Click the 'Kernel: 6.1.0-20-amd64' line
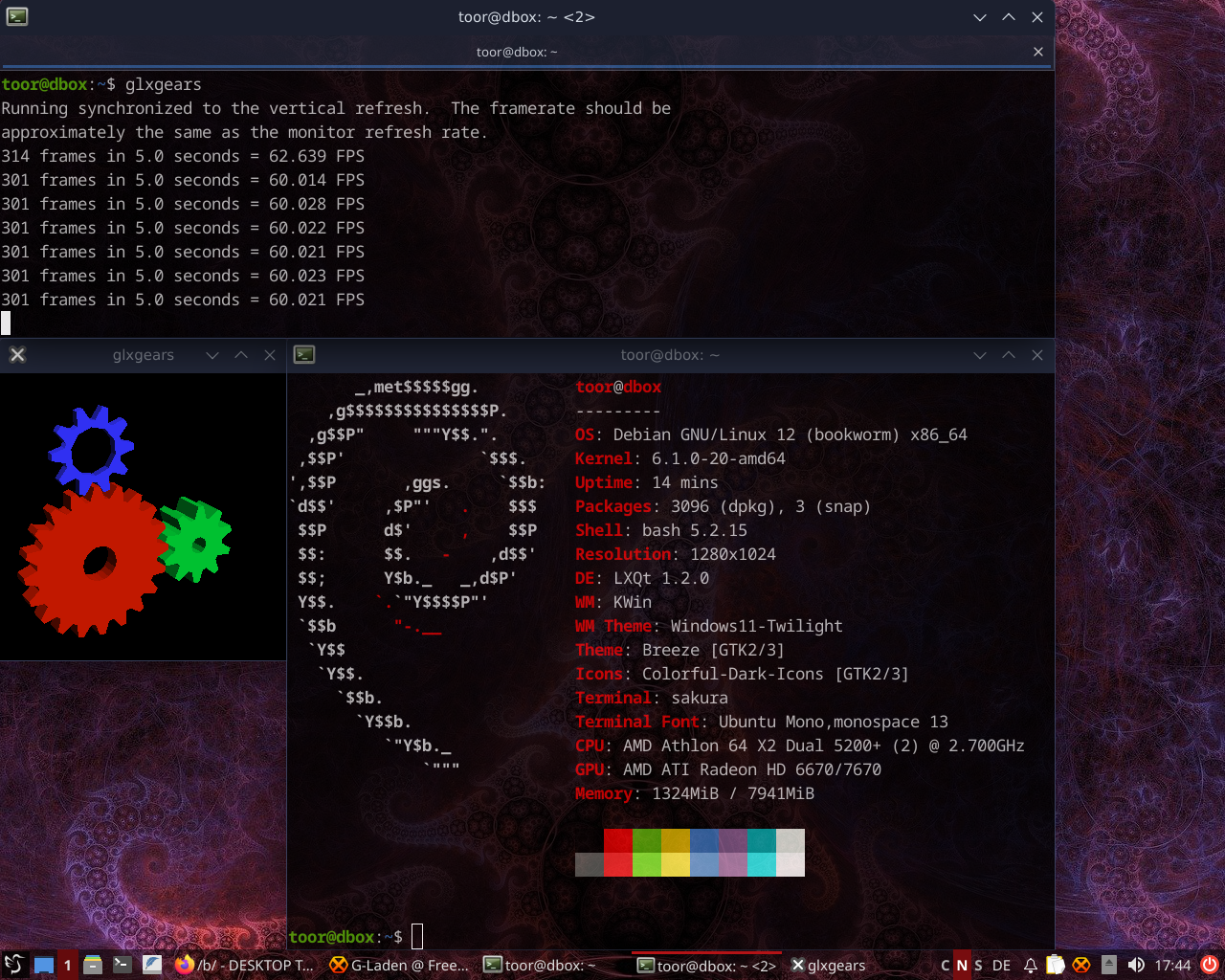The image size is (1225, 980). 680,458
